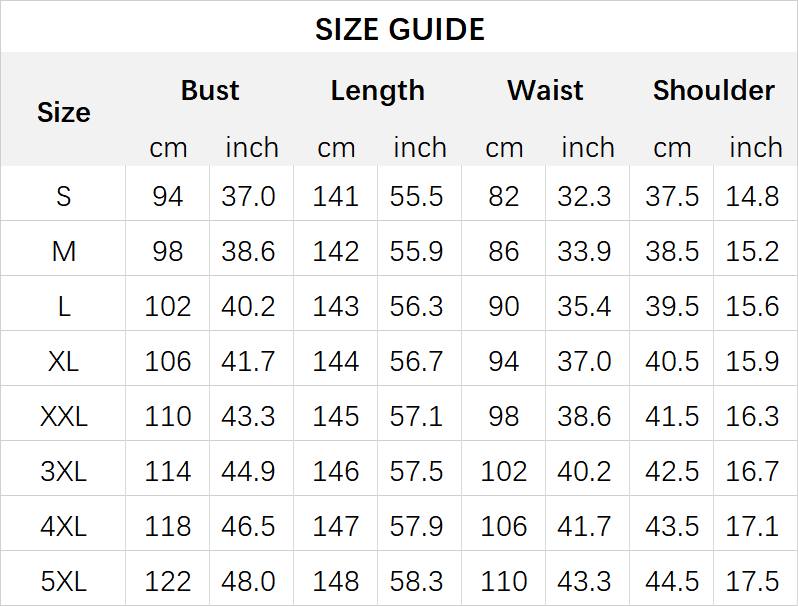The height and width of the screenshot is (606, 798).
Task: Click the 39.5 shoulder cm value
Action: point(671,306)
